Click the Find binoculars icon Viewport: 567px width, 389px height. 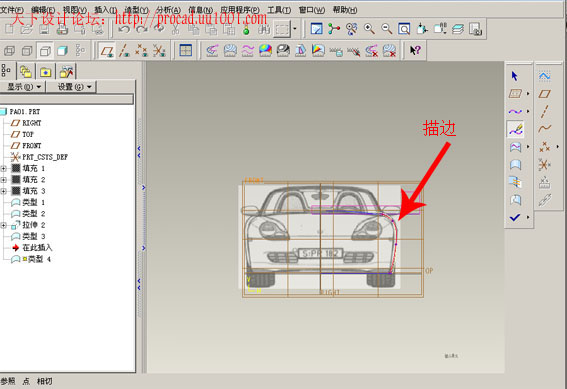(x=264, y=29)
